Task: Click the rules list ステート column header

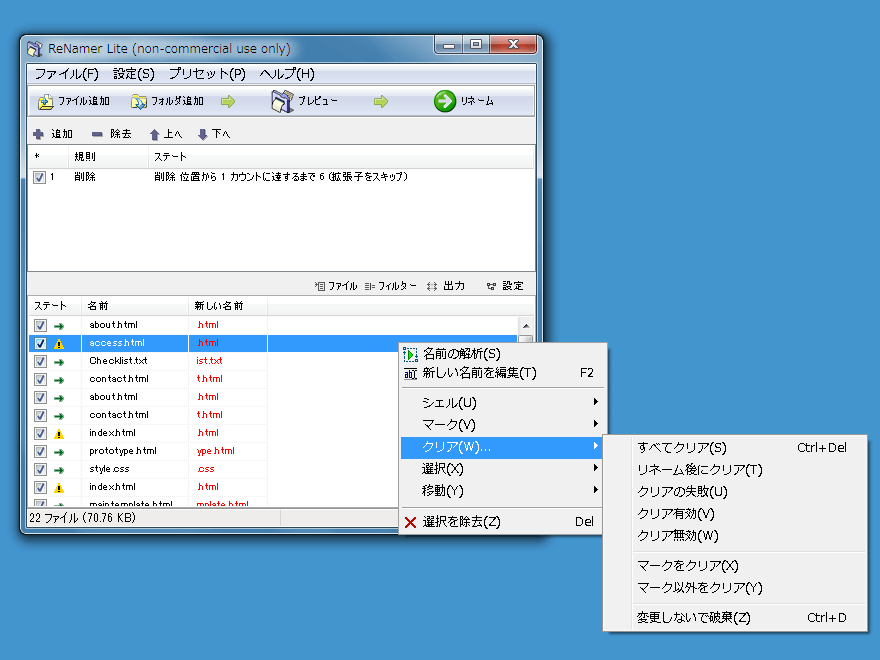Action: pos(341,157)
